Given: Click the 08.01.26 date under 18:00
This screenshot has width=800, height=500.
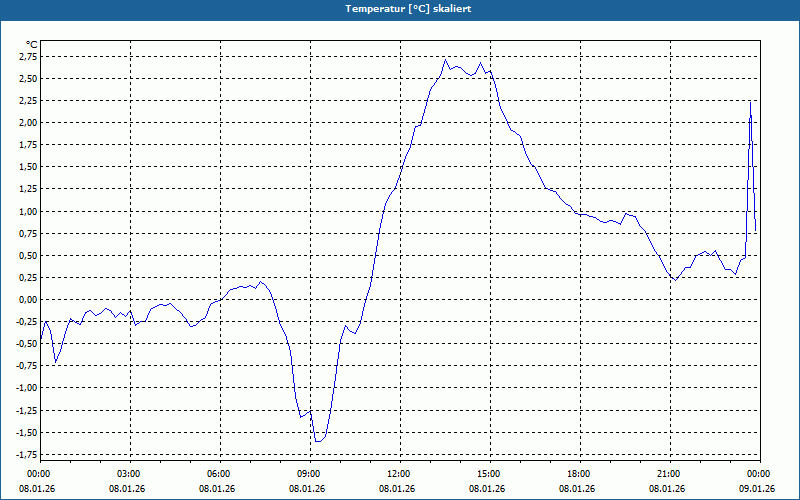Looking at the screenshot, I should pyautogui.click(x=577, y=489).
